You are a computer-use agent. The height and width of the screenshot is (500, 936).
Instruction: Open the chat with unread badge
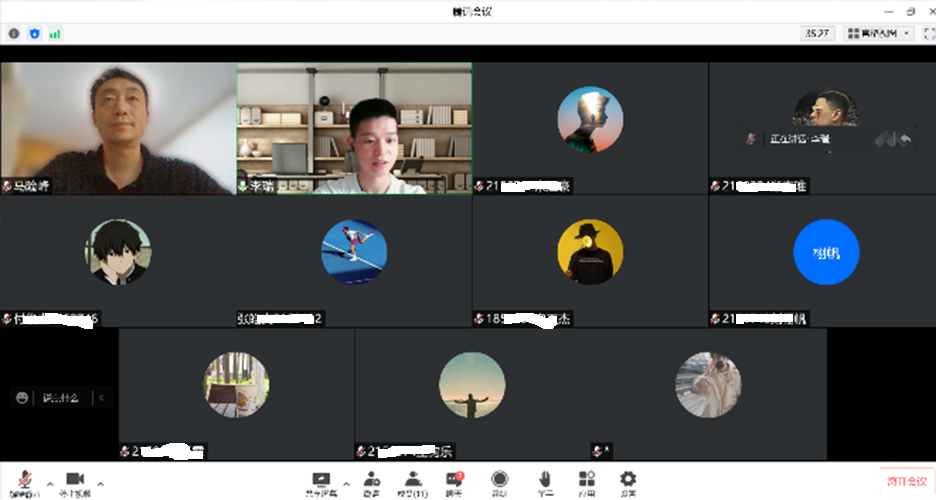[x=454, y=483]
